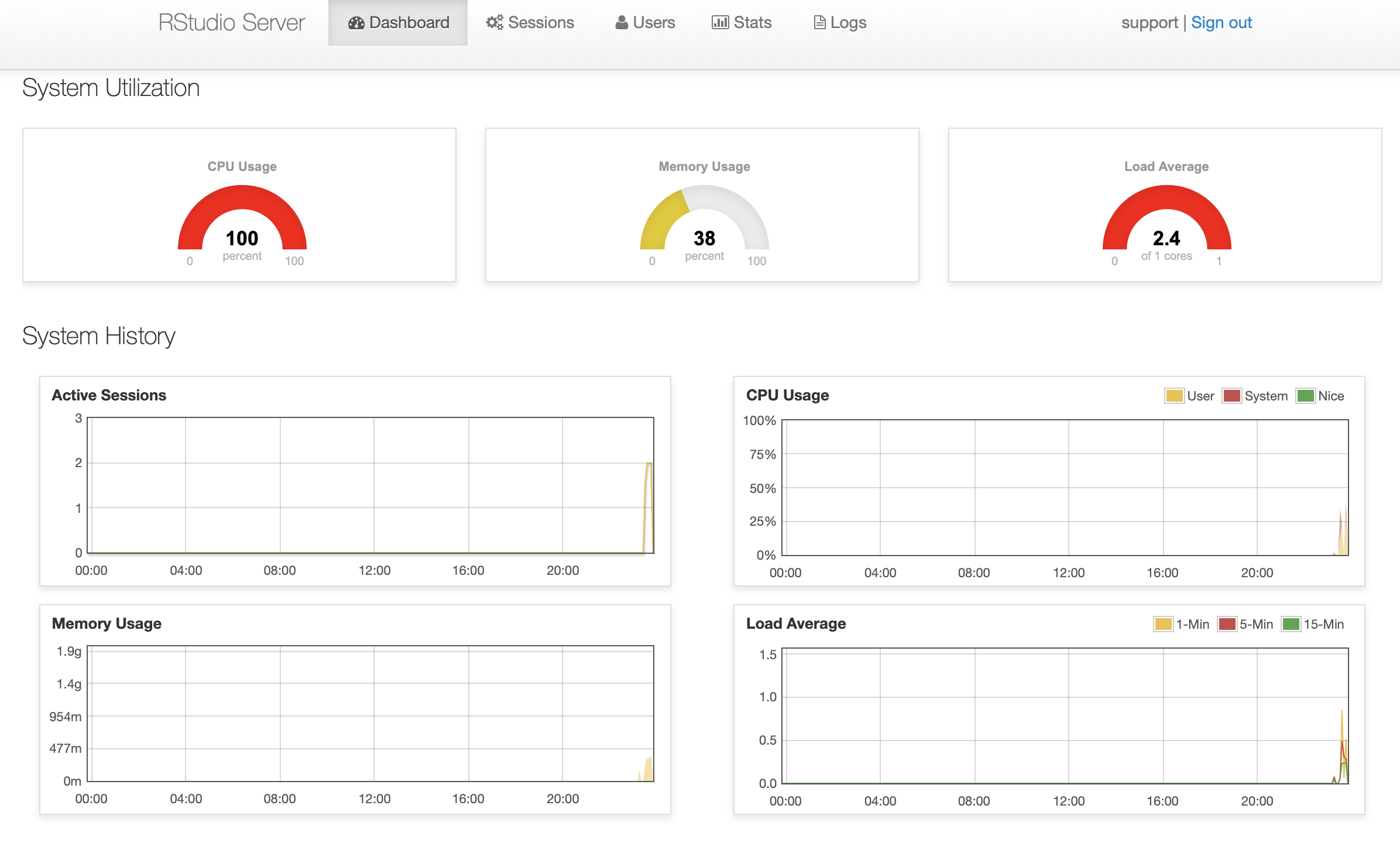Click the 75% axis label in CPU chart
This screenshot has width=1400, height=843.
click(763, 455)
